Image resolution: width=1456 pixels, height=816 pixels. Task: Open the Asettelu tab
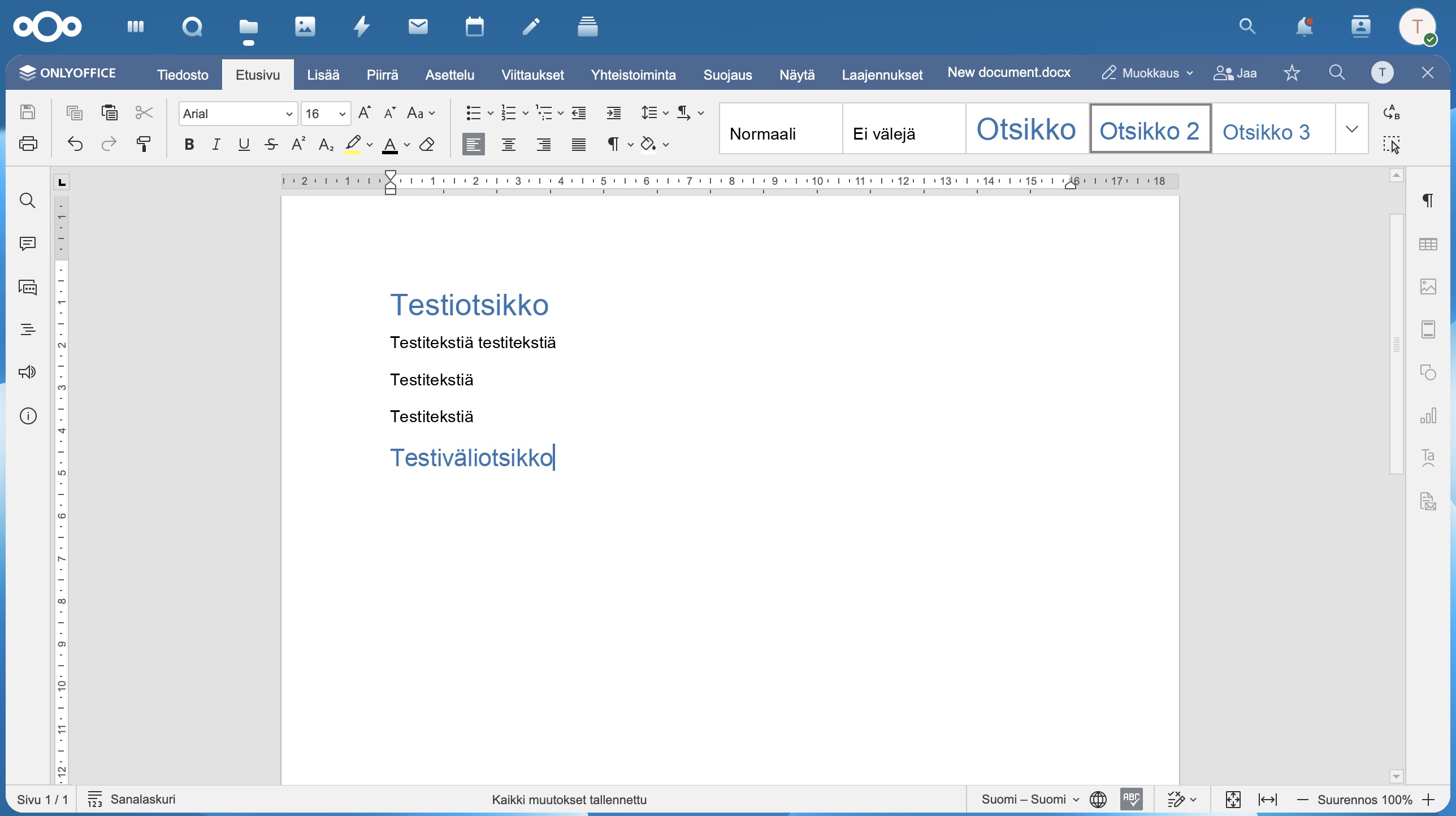(x=449, y=75)
